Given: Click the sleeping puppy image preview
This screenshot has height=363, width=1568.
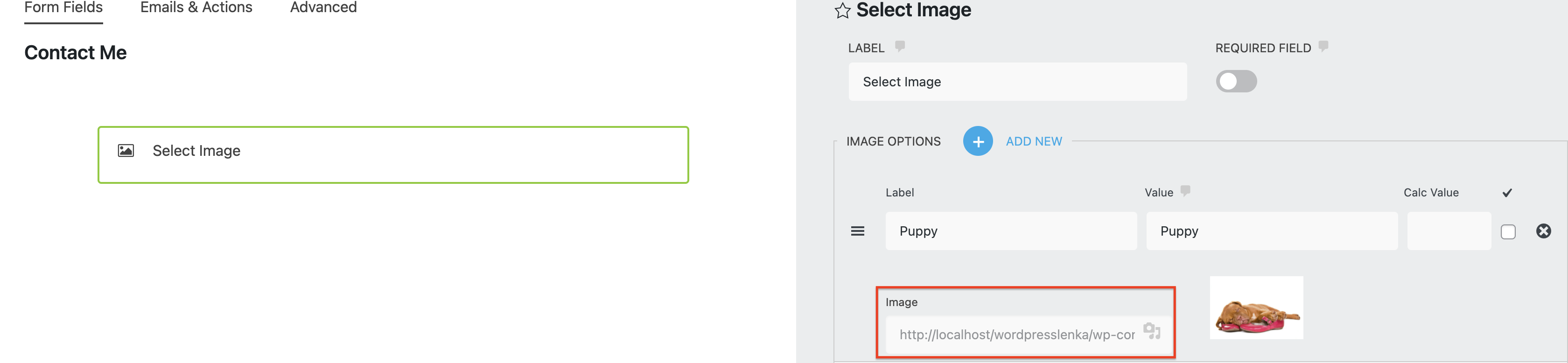Looking at the screenshot, I should pos(1256,307).
